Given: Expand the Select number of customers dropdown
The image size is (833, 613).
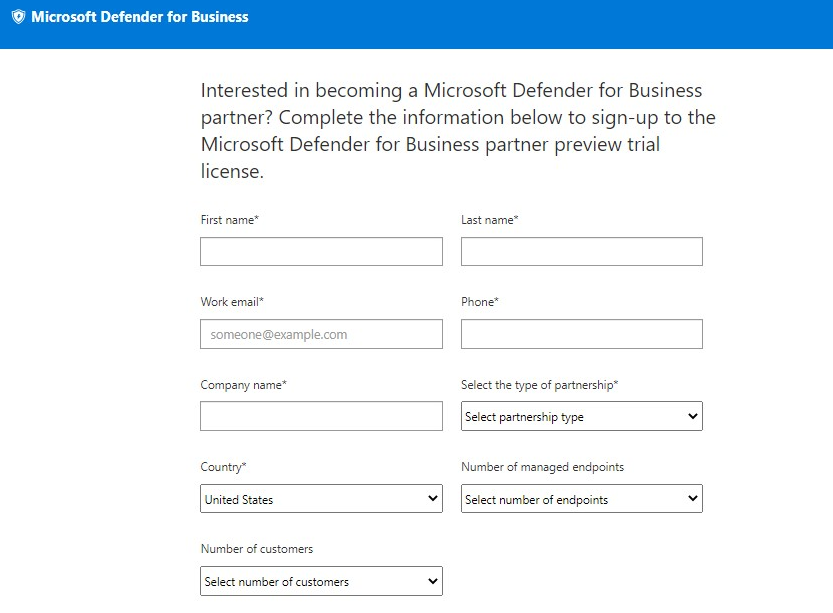Looking at the screenshot, I should 321,581.
